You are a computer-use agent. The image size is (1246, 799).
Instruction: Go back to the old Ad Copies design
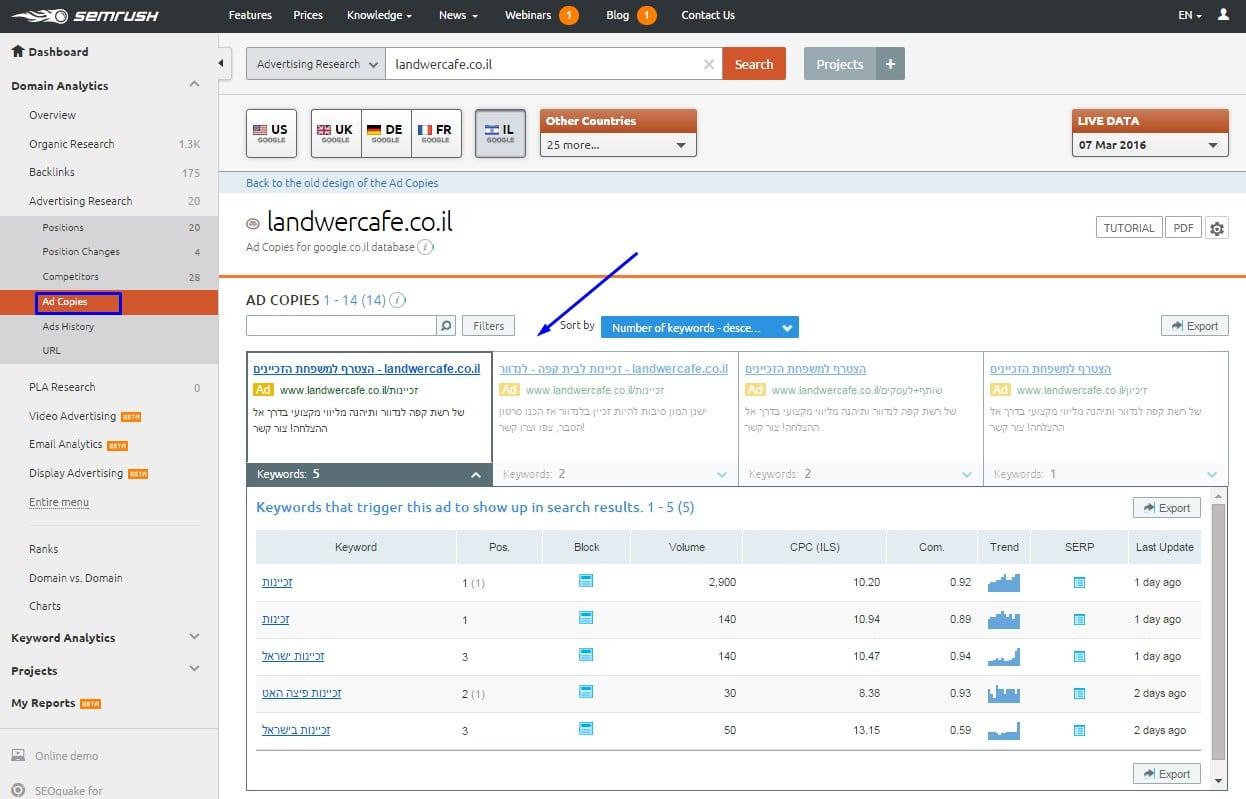(x=342, y=183)
